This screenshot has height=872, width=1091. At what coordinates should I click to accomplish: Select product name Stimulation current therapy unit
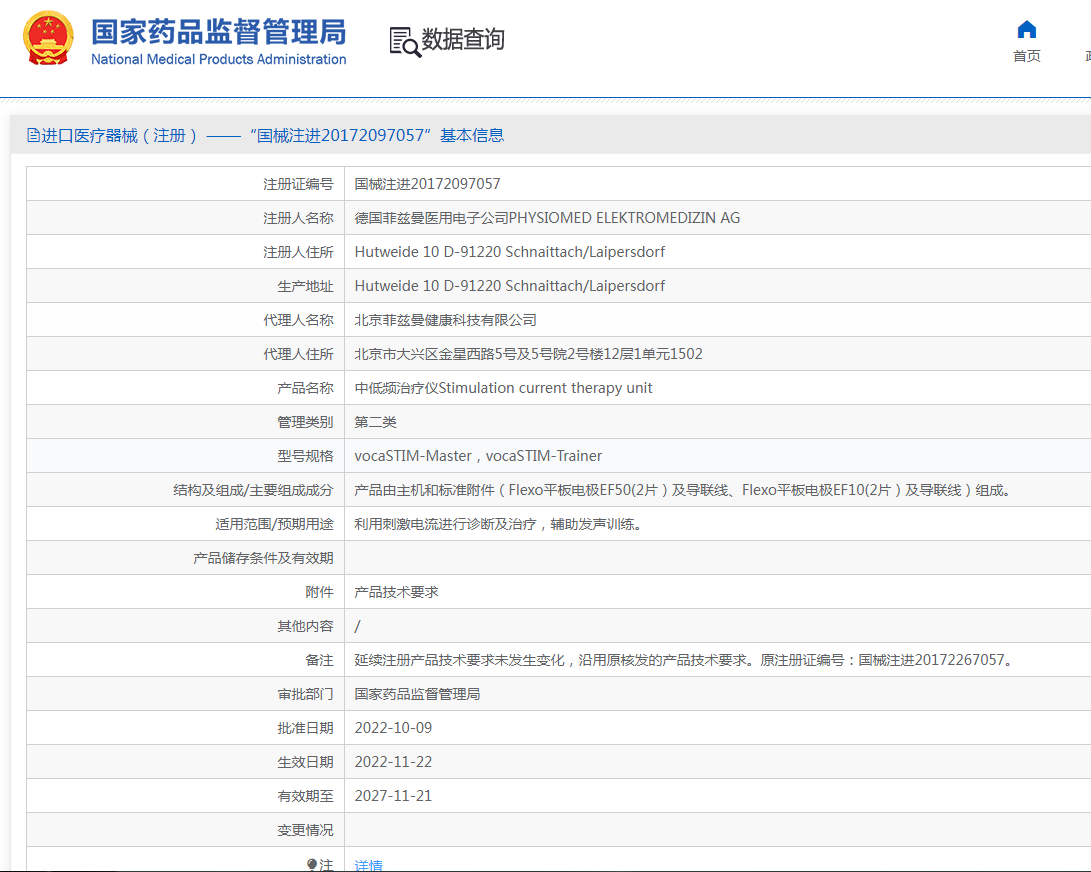pyautogui.click(x=546, y=388)
